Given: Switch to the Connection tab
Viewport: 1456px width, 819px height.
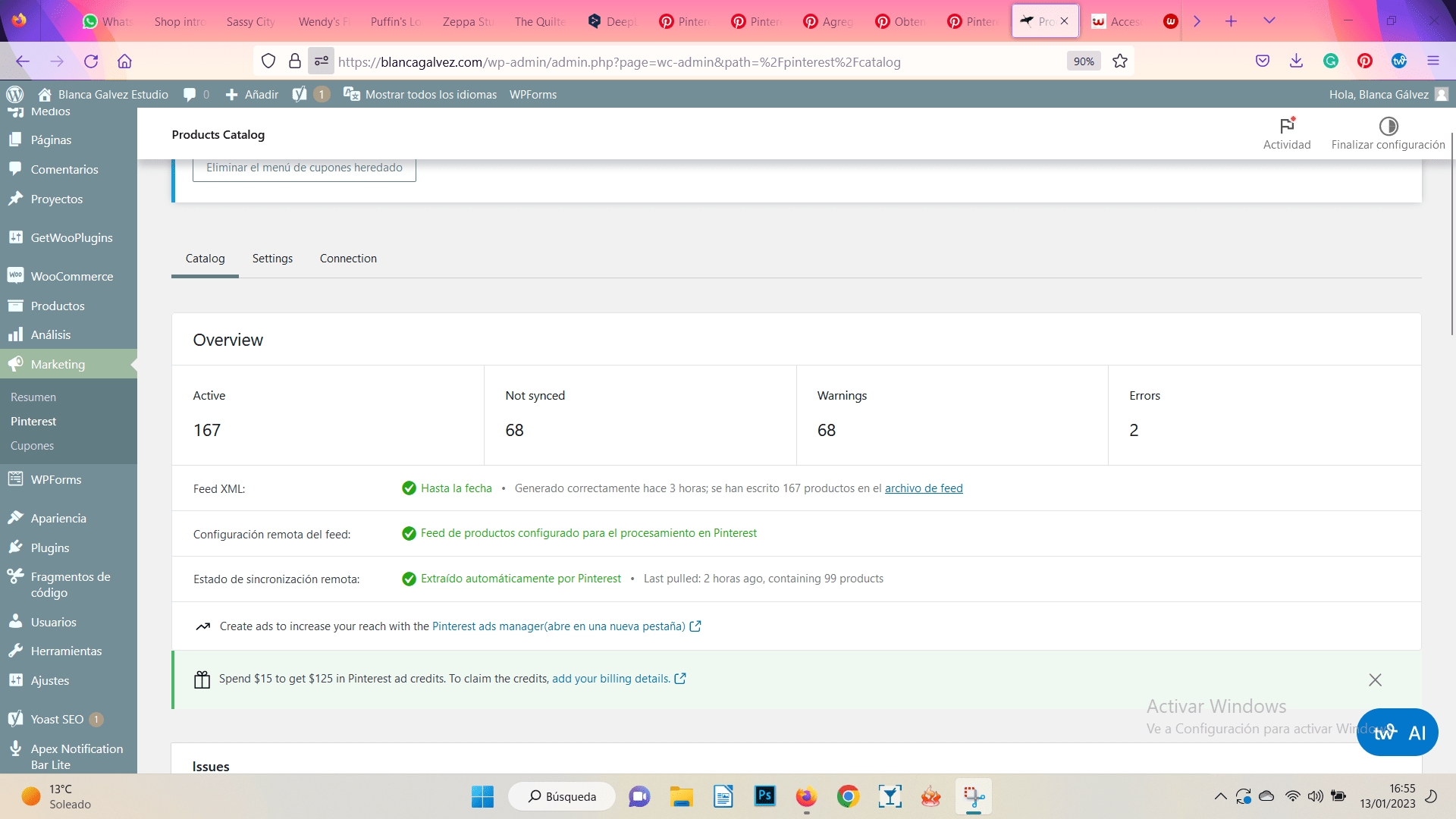Looking at the screenshot, I should (x=348, y=259).
